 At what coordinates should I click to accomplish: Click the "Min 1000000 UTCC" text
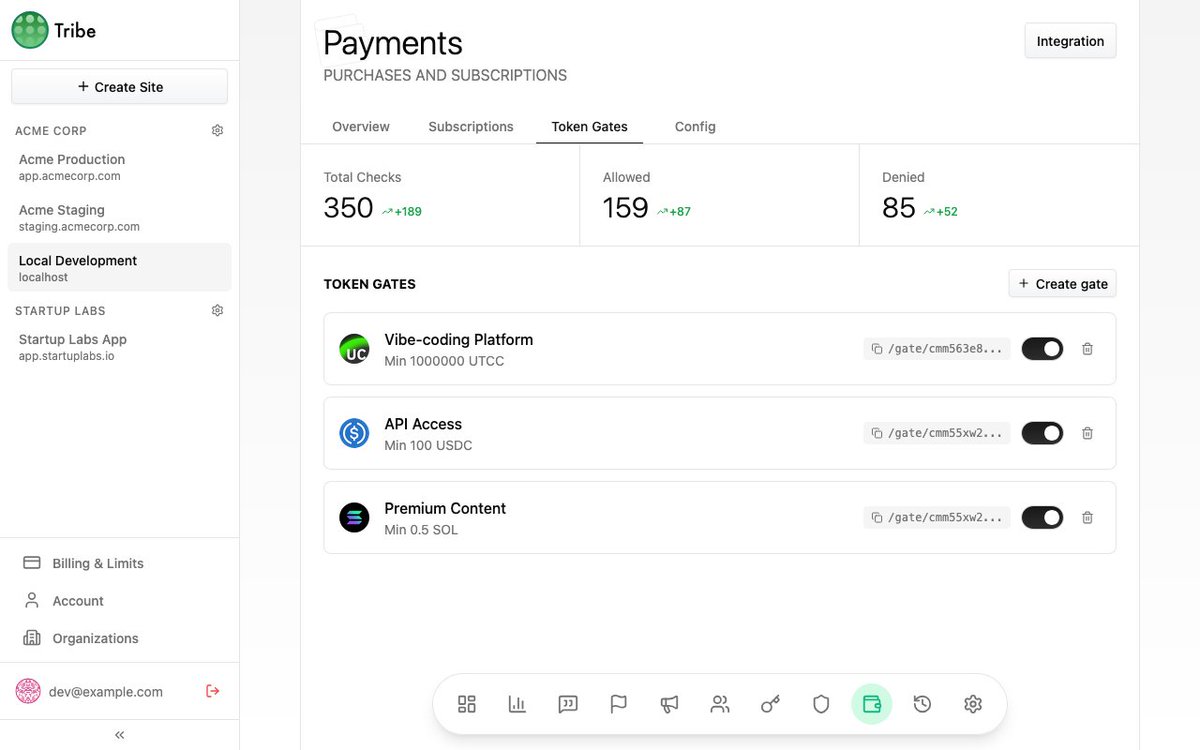click(x=444, y=361)
